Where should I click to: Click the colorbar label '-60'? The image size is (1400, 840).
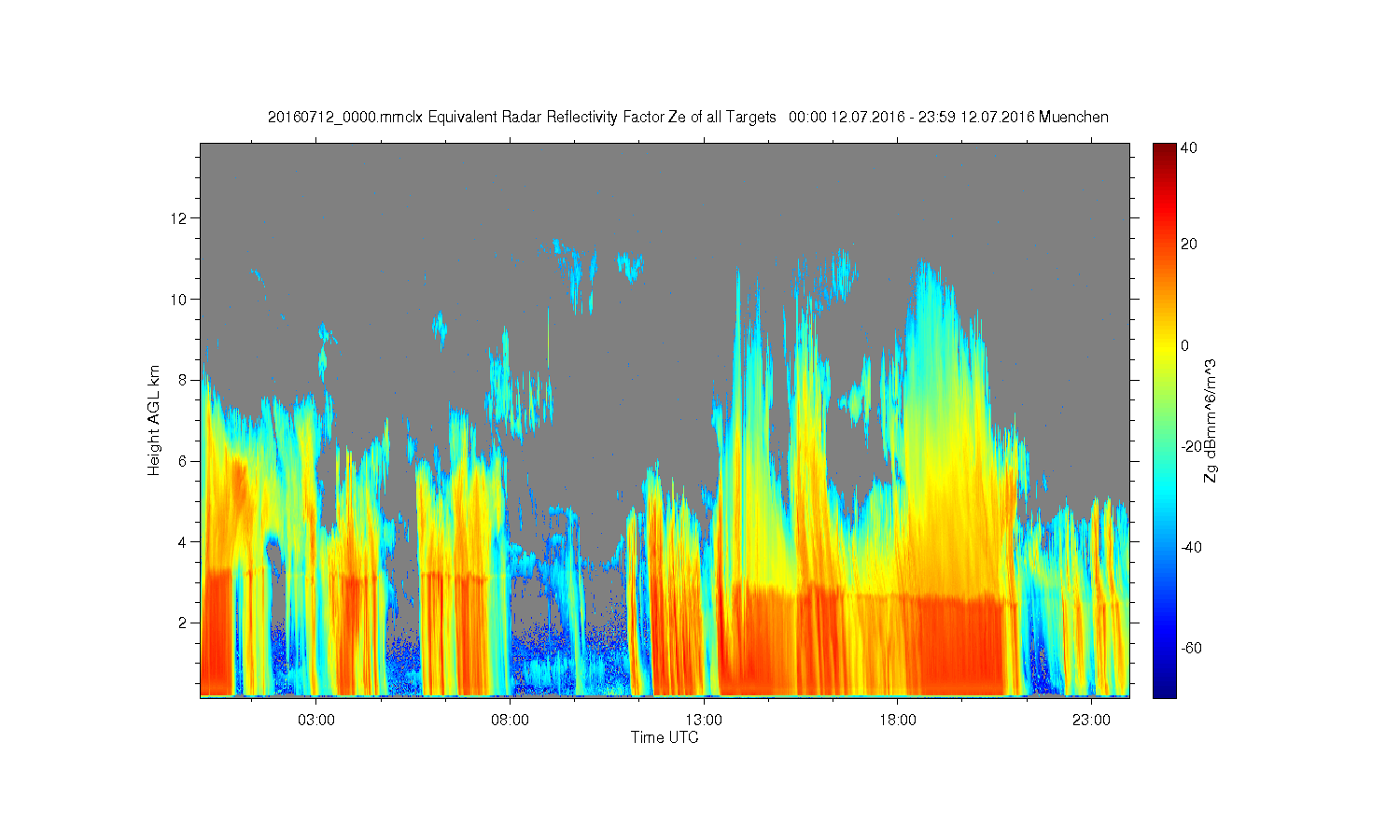[1191, 648]
